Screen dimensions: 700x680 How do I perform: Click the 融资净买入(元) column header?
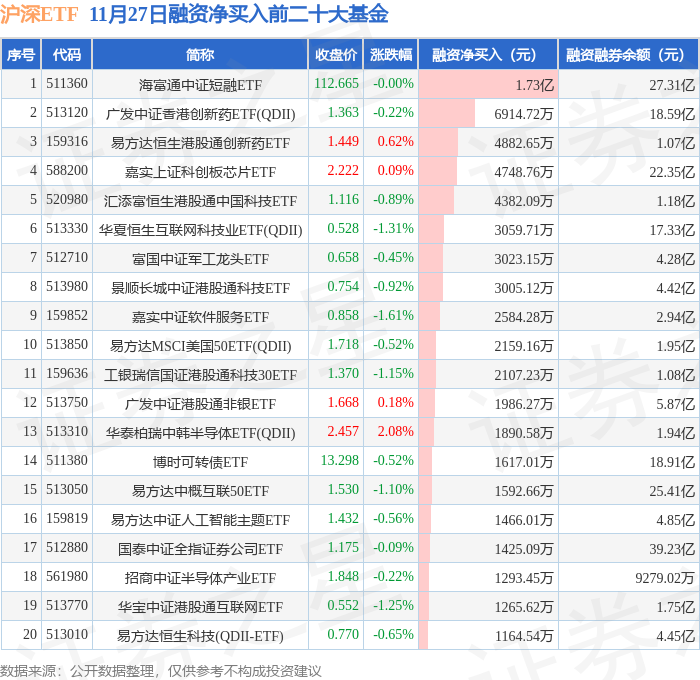[x=488, y=54]
